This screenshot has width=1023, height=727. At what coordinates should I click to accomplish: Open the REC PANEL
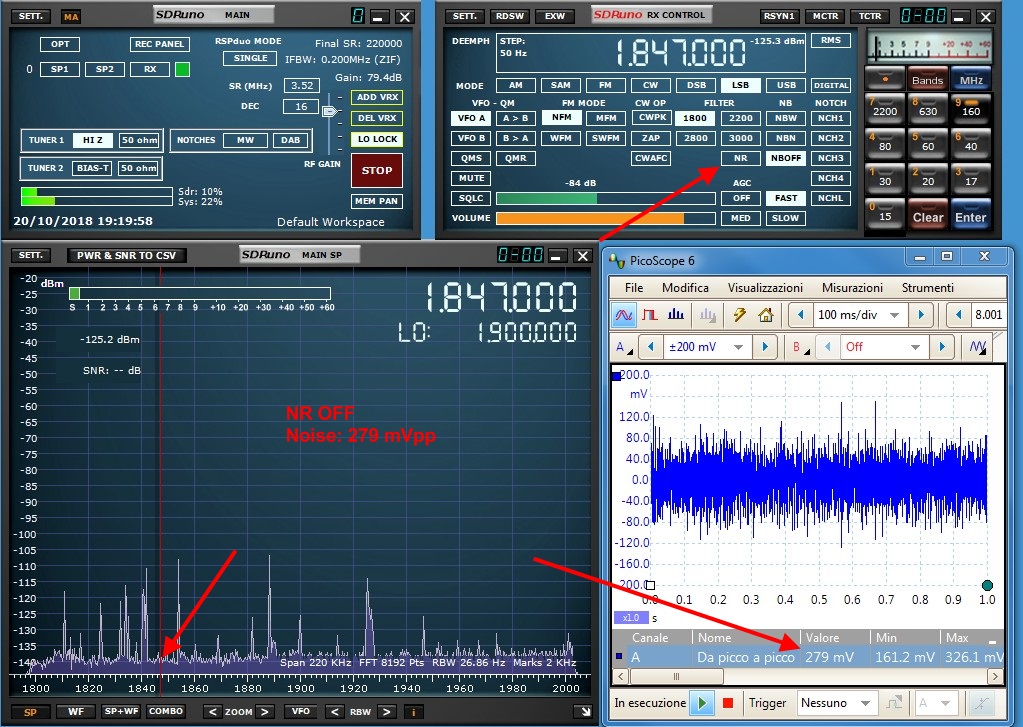(x=160, y=44)
